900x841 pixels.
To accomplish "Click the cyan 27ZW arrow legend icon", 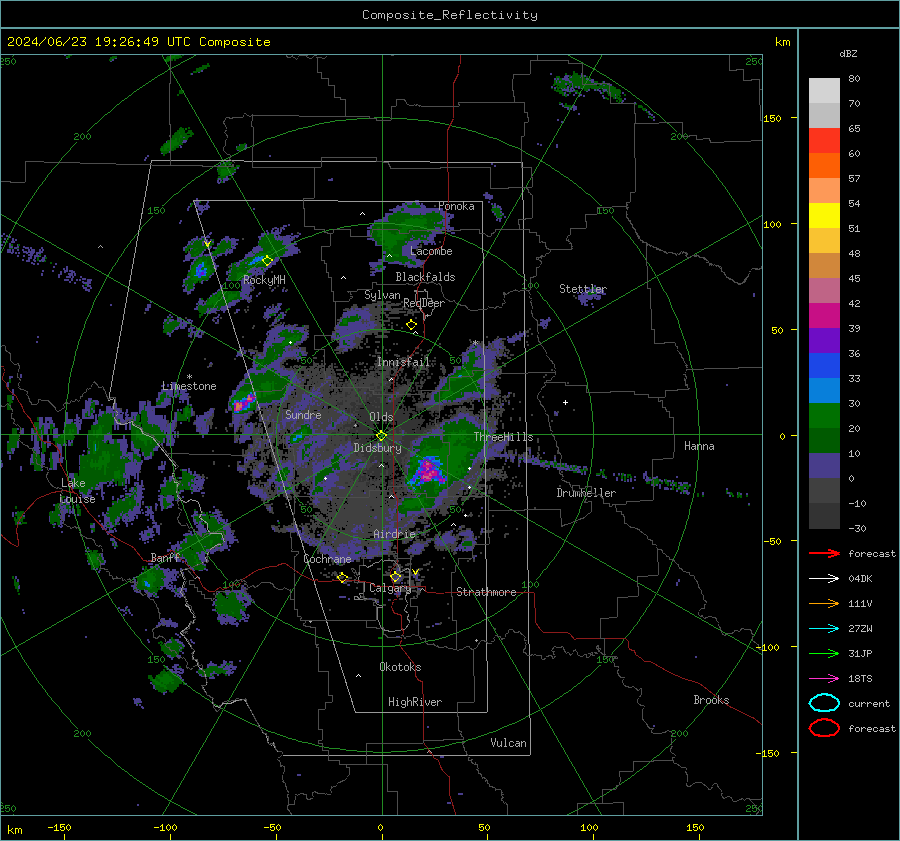I will point(824,629).
